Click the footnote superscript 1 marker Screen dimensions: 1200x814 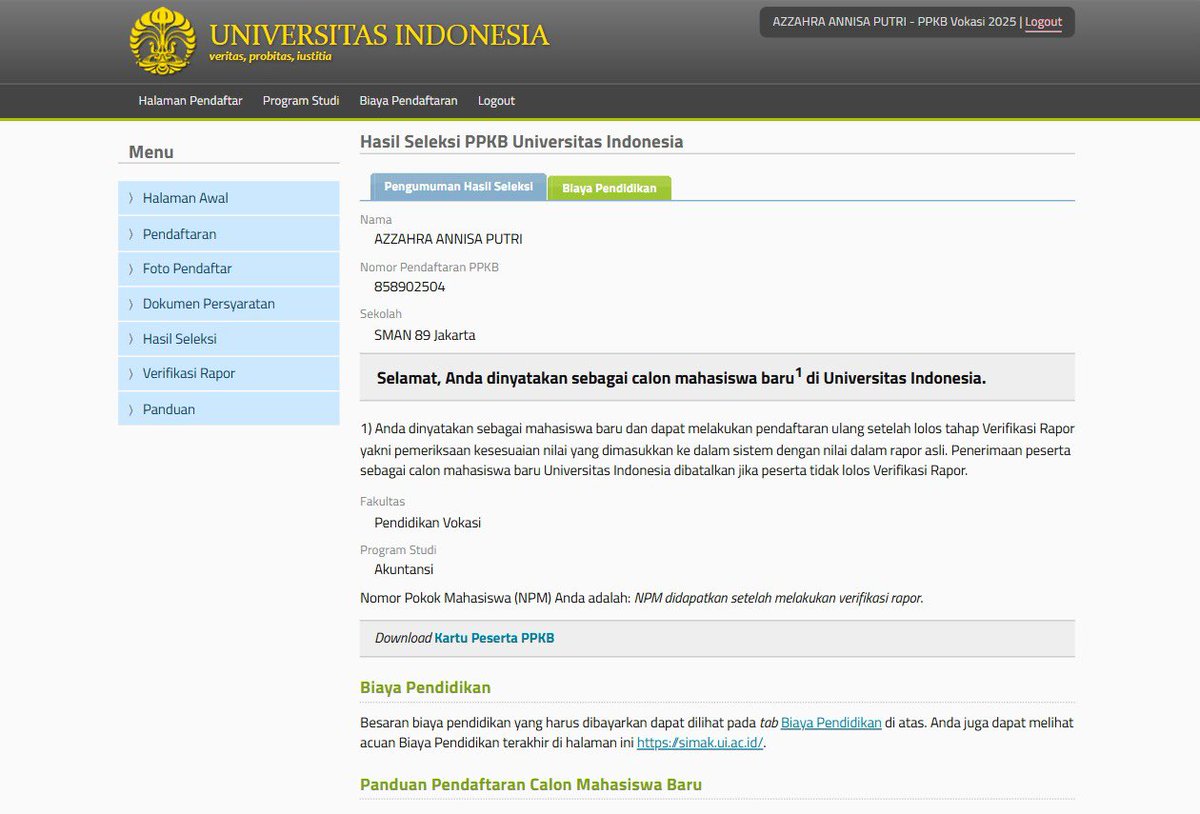(x=799, y=373)
